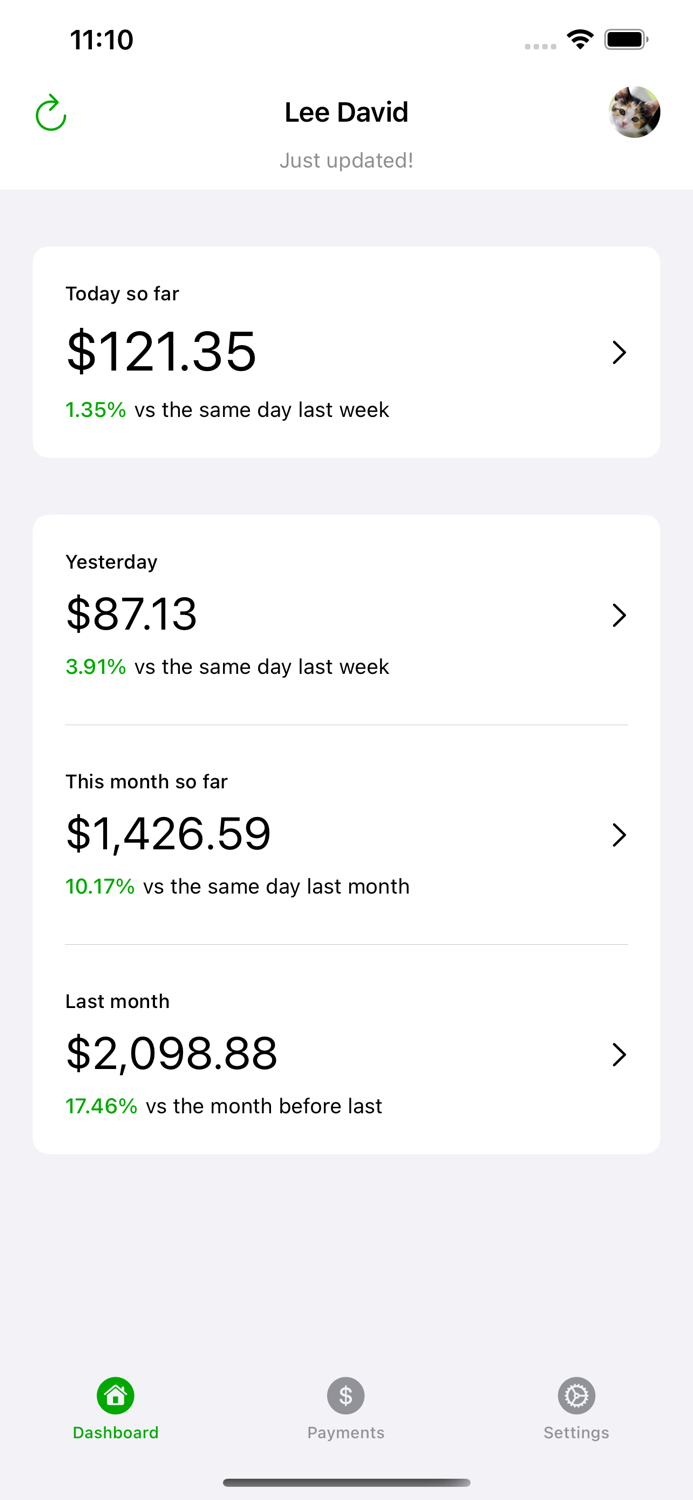Expand the Yesterday earnings chevron
This screenshot has height=1500, width=693.
click(619, 615)
